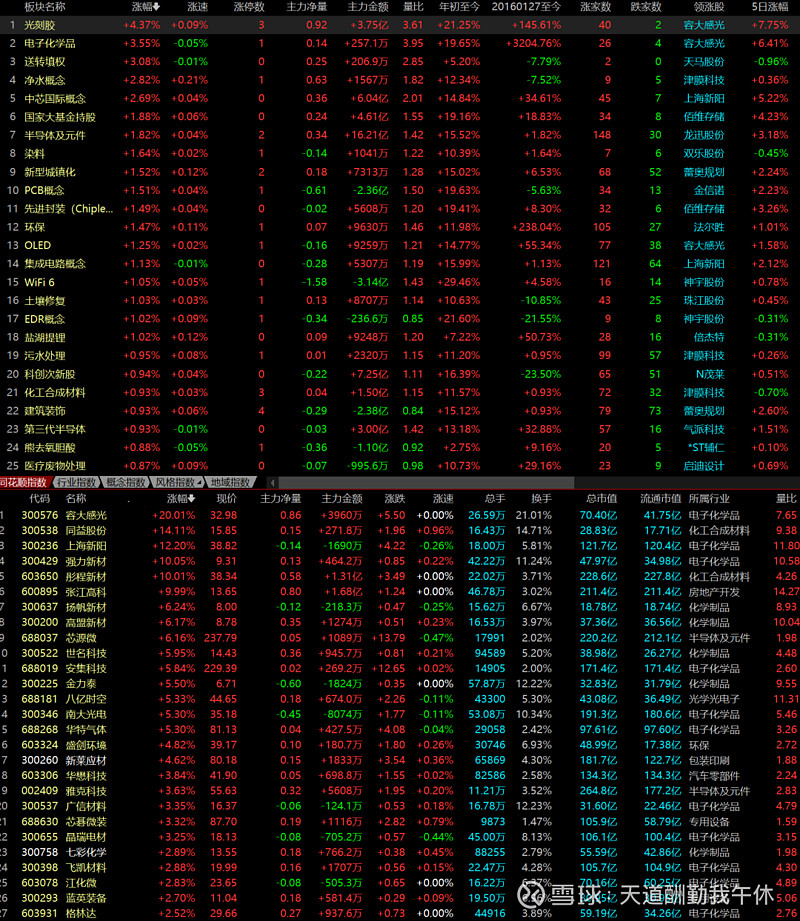
Task: Open the 行业指数 tab
Action: 75,482
